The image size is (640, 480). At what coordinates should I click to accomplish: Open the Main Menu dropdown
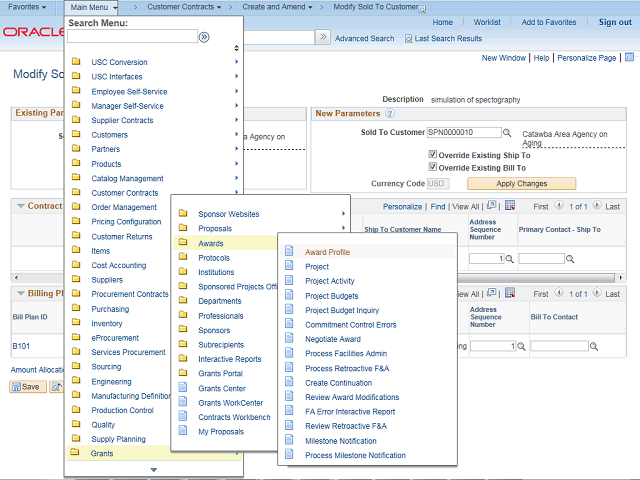point(93,7)
